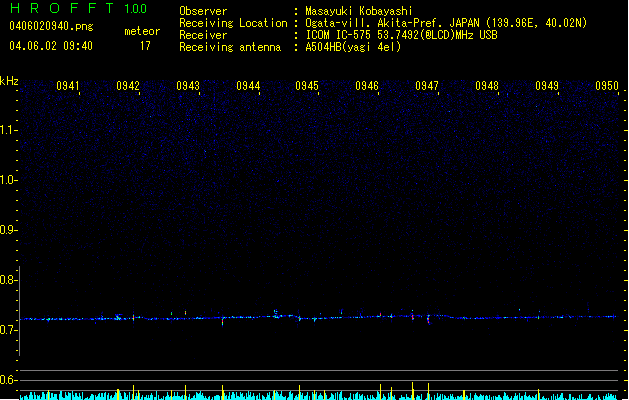Click the 0.8 kHz frequency axis label

(x=8, y=280)
